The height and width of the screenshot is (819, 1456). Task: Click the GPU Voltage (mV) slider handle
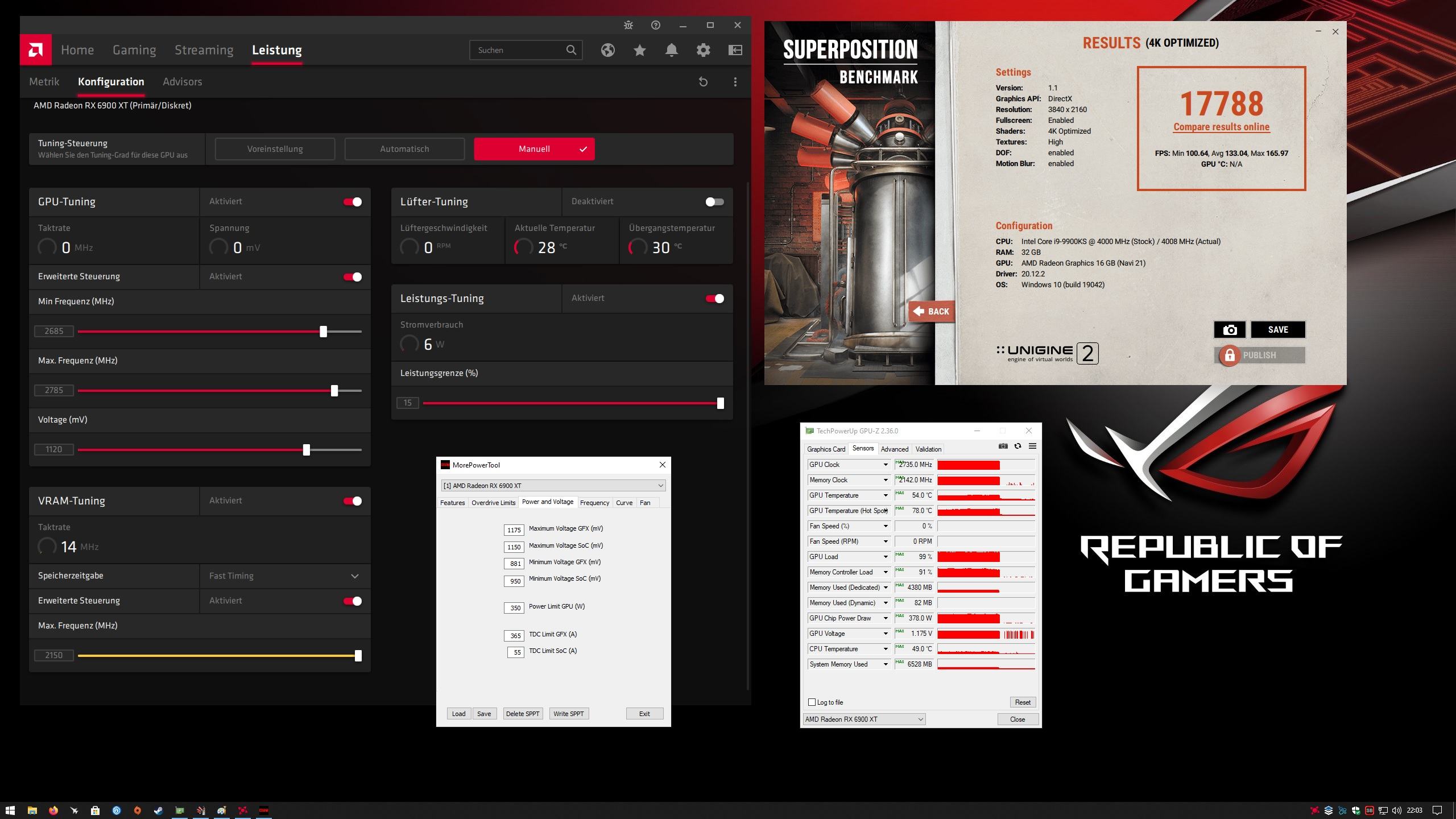click(x=307, y=450)
